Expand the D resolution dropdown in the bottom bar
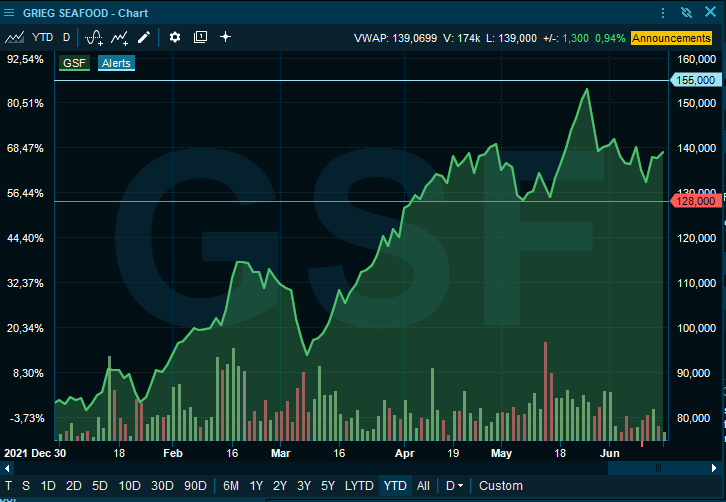726x502 pixels. 454,486
